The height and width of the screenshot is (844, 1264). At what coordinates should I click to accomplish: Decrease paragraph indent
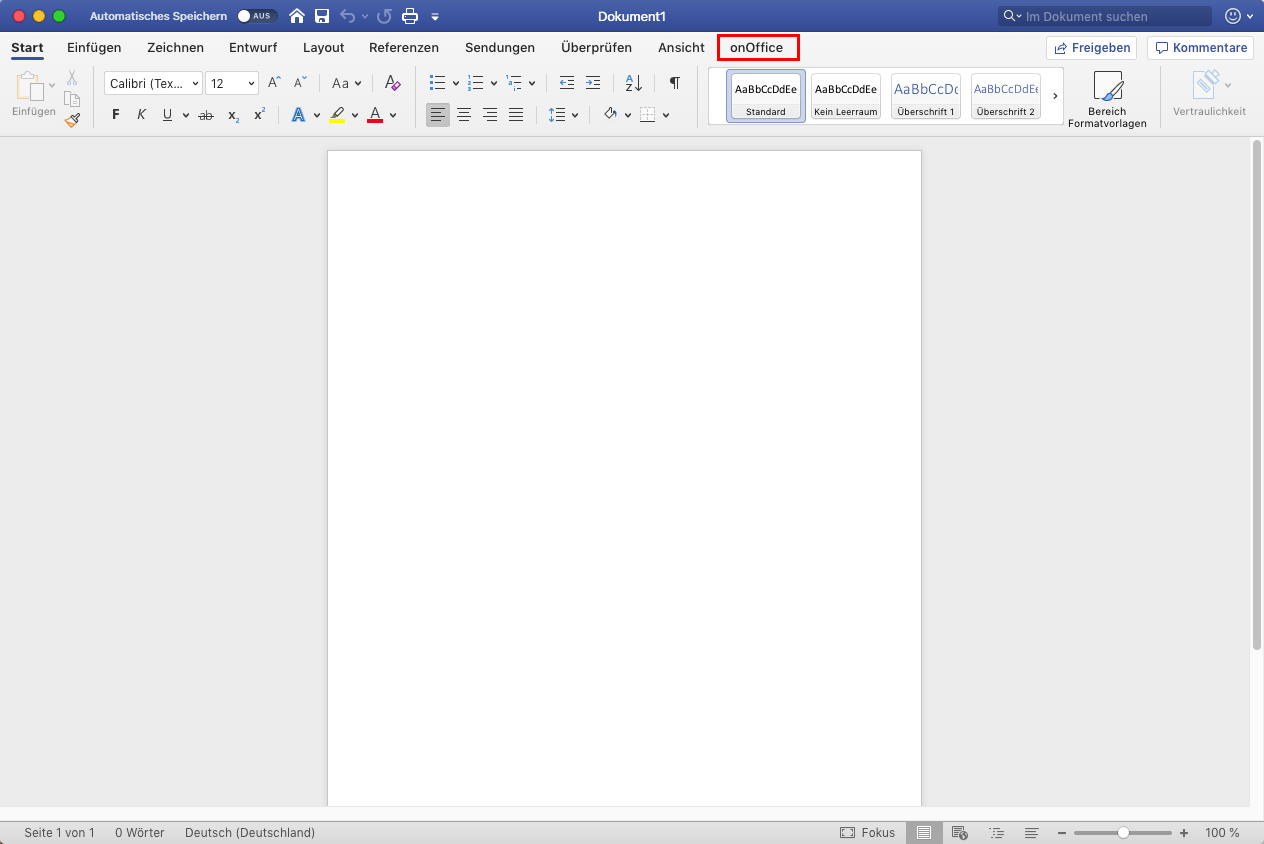click(x=567, y=83)
